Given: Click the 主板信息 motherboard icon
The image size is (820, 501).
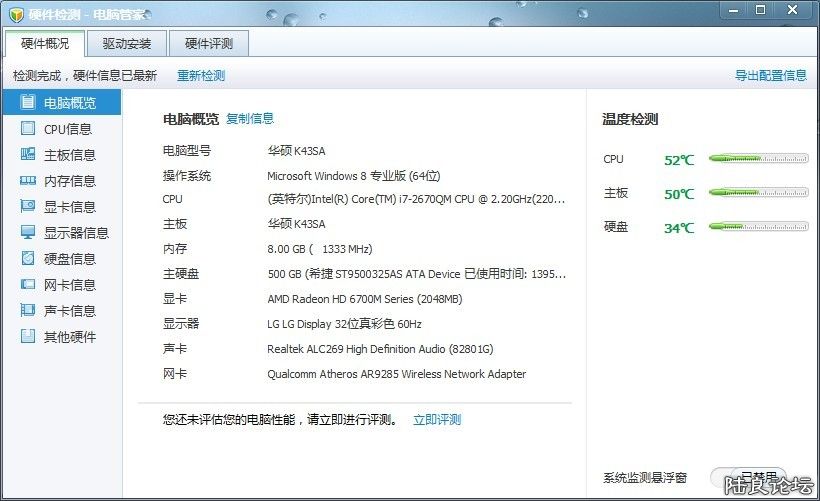Looking at the screenshot, I should [x=28, y=155].
